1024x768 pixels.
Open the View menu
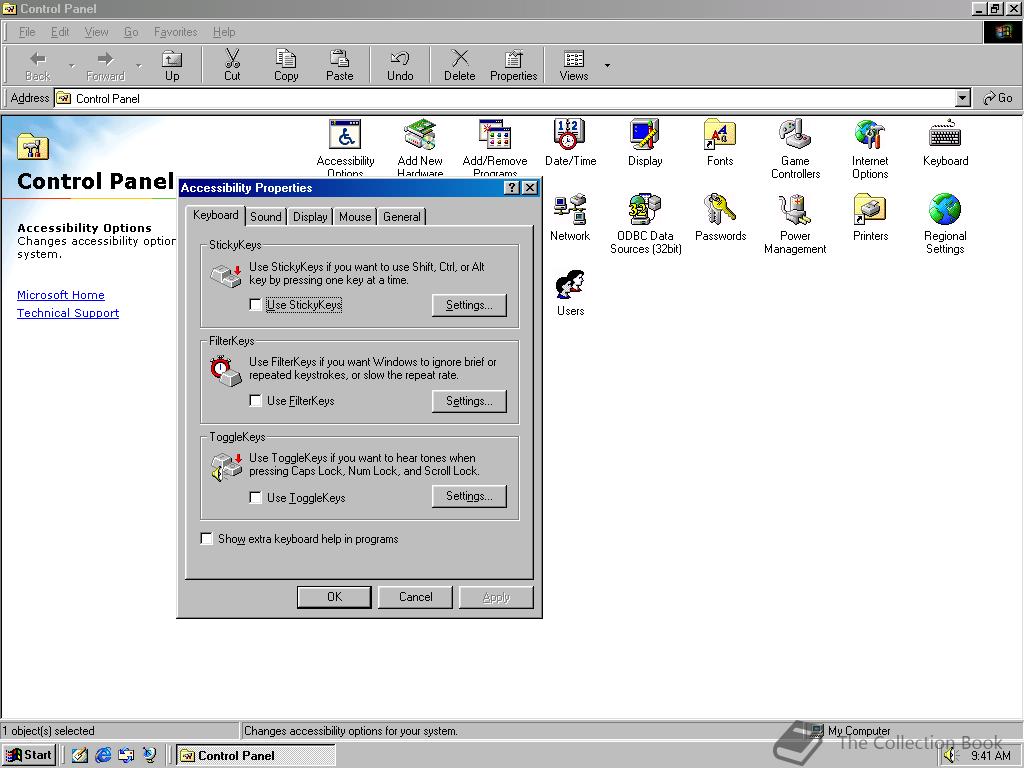click(x=97, y=32)
